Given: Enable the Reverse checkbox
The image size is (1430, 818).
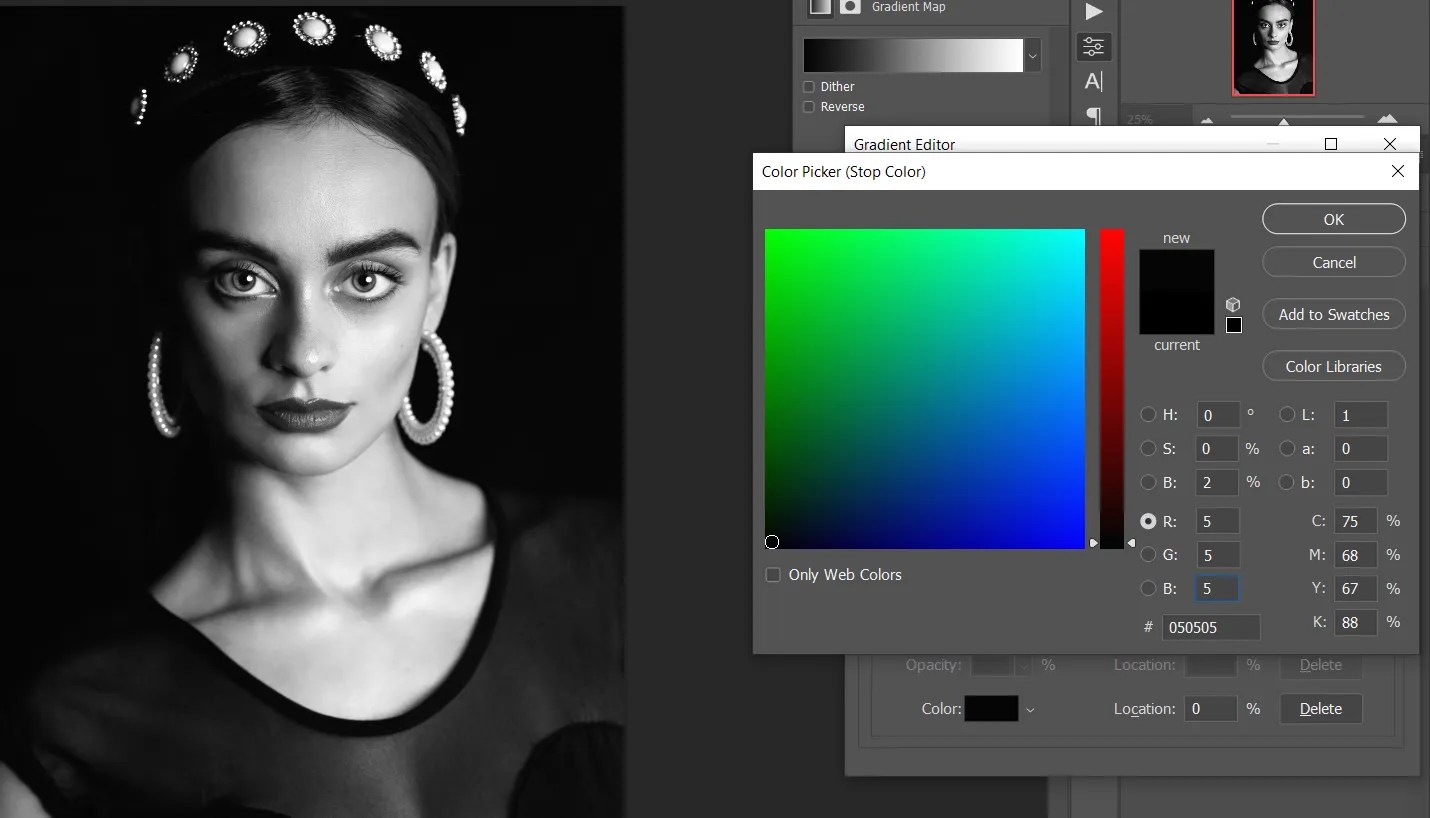Looking at the screenshot, I should (x=809, y=107).
